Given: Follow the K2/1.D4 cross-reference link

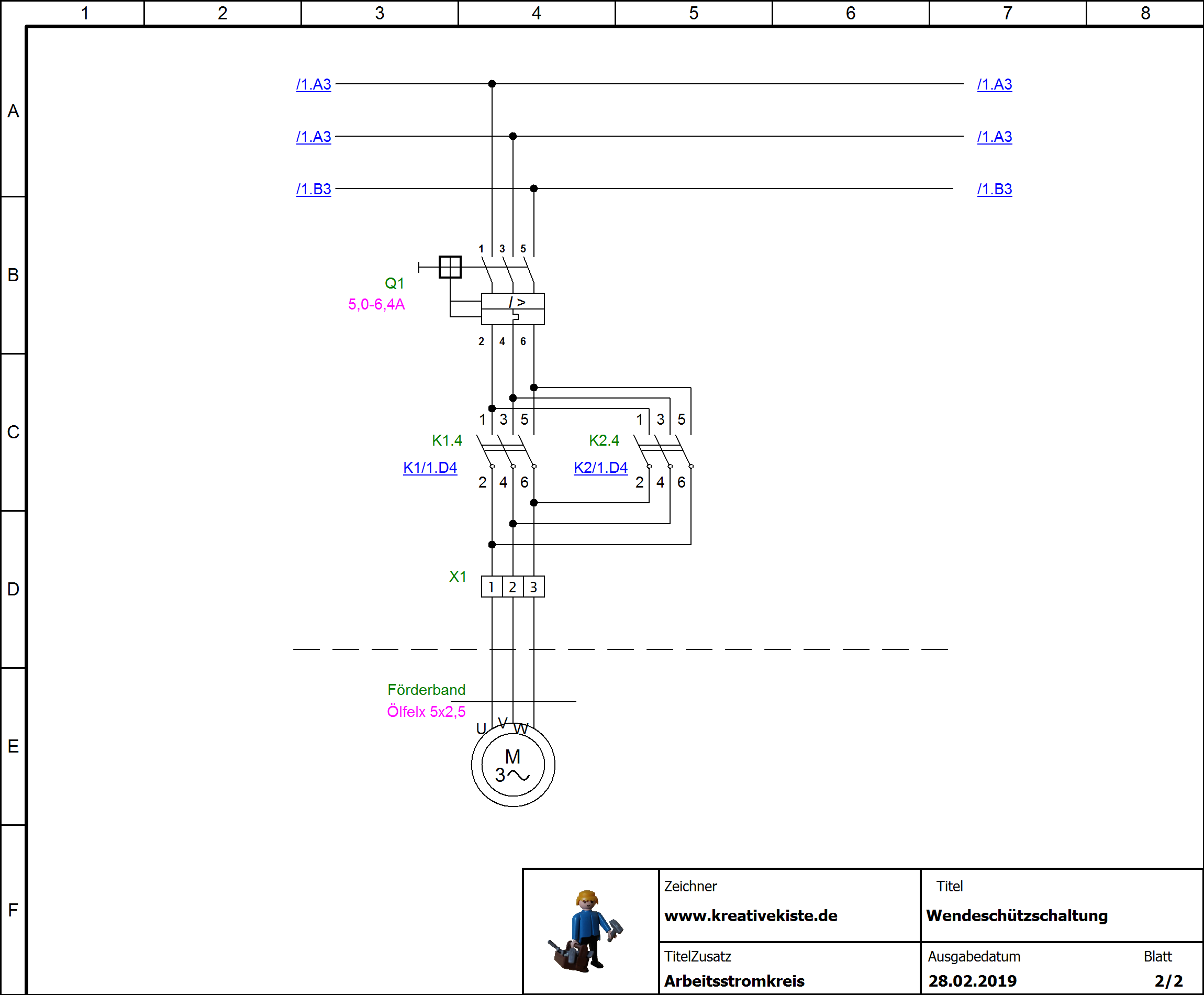Looking at the screenshot, I should 600,468.
